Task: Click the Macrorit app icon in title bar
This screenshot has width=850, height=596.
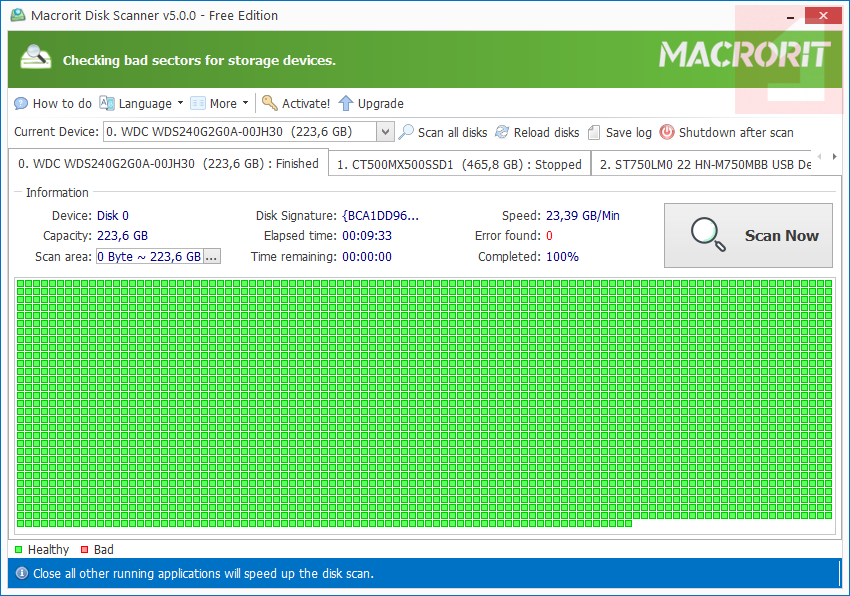Action: click(x=18, y=15)
